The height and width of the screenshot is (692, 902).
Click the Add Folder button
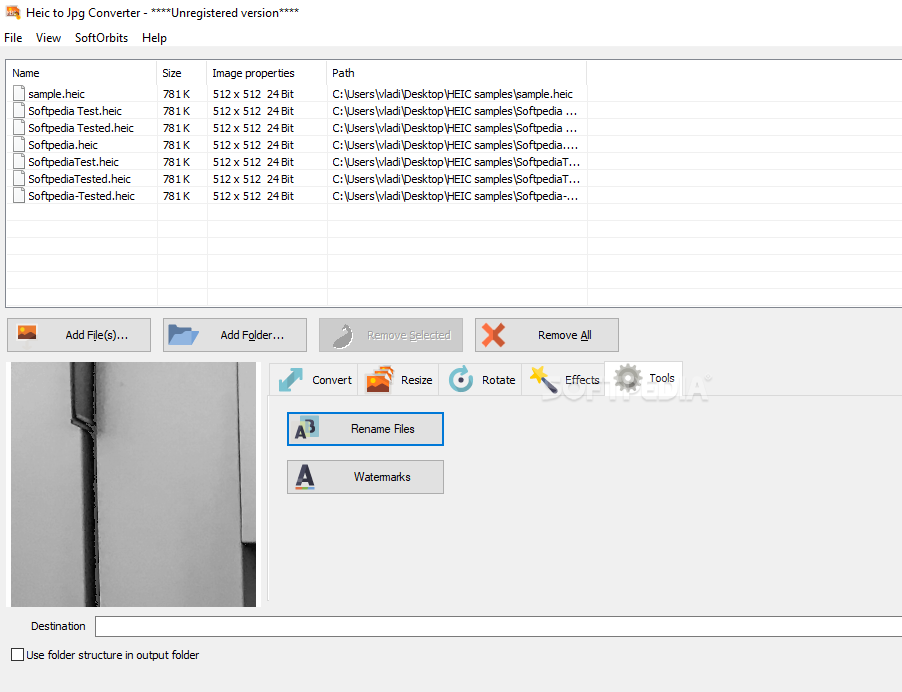tap(235, 335)
